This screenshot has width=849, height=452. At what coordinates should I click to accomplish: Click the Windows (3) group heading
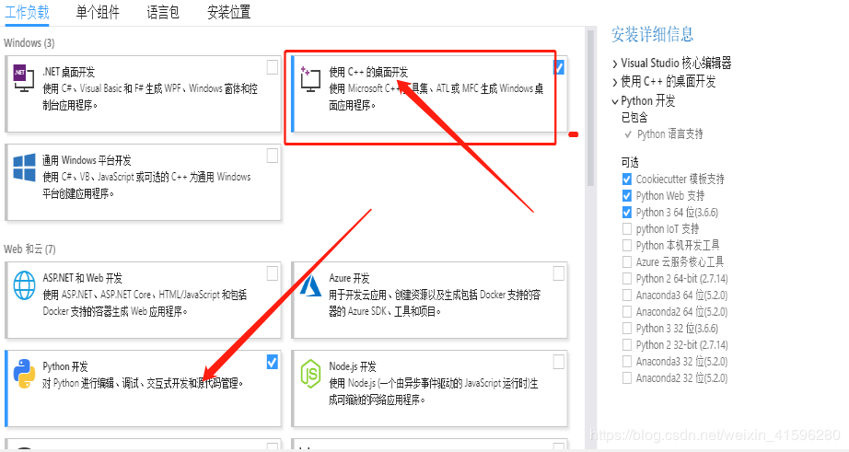(29, 43)
